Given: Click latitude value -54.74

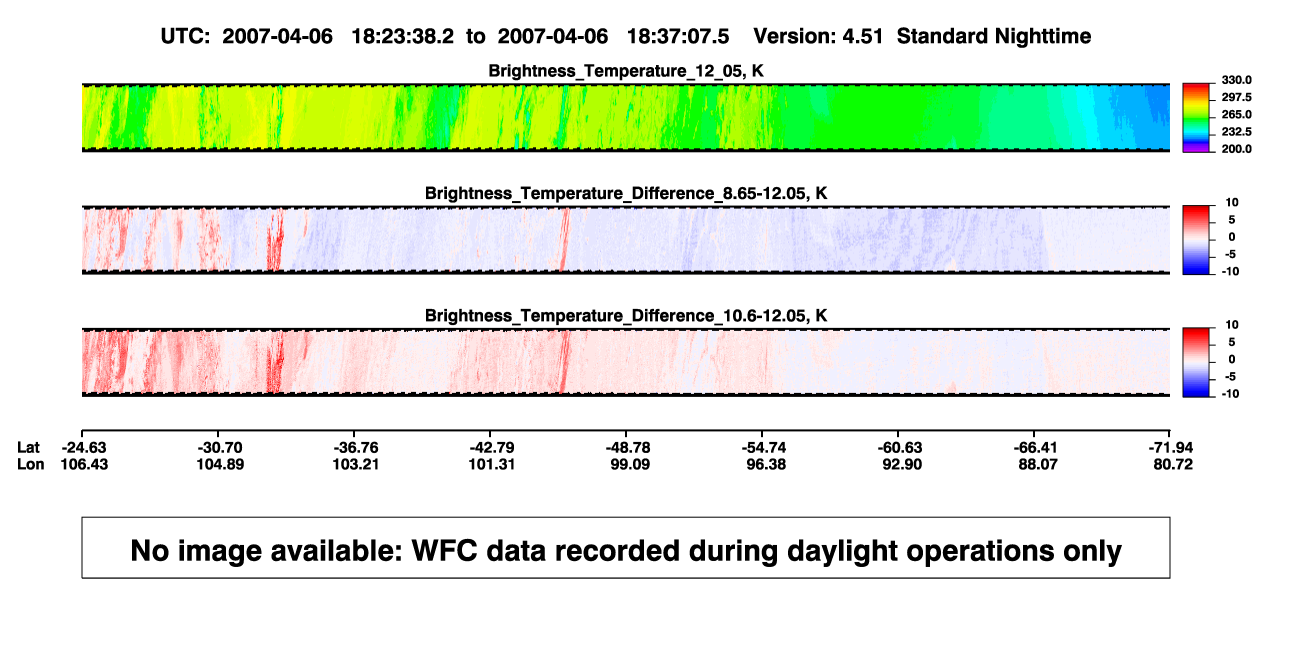Looking at the screenshot, I should [763, 447].
